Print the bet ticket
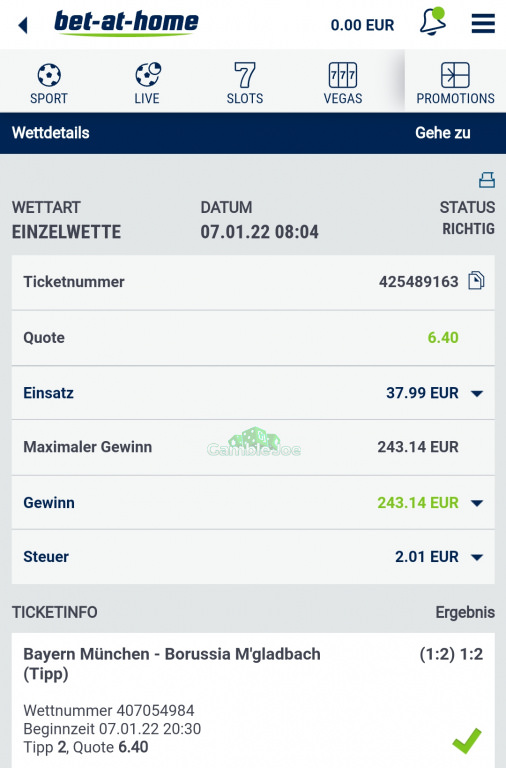This screenshot has width=506, height=768. pyautogui.click(x=486, y=180)
